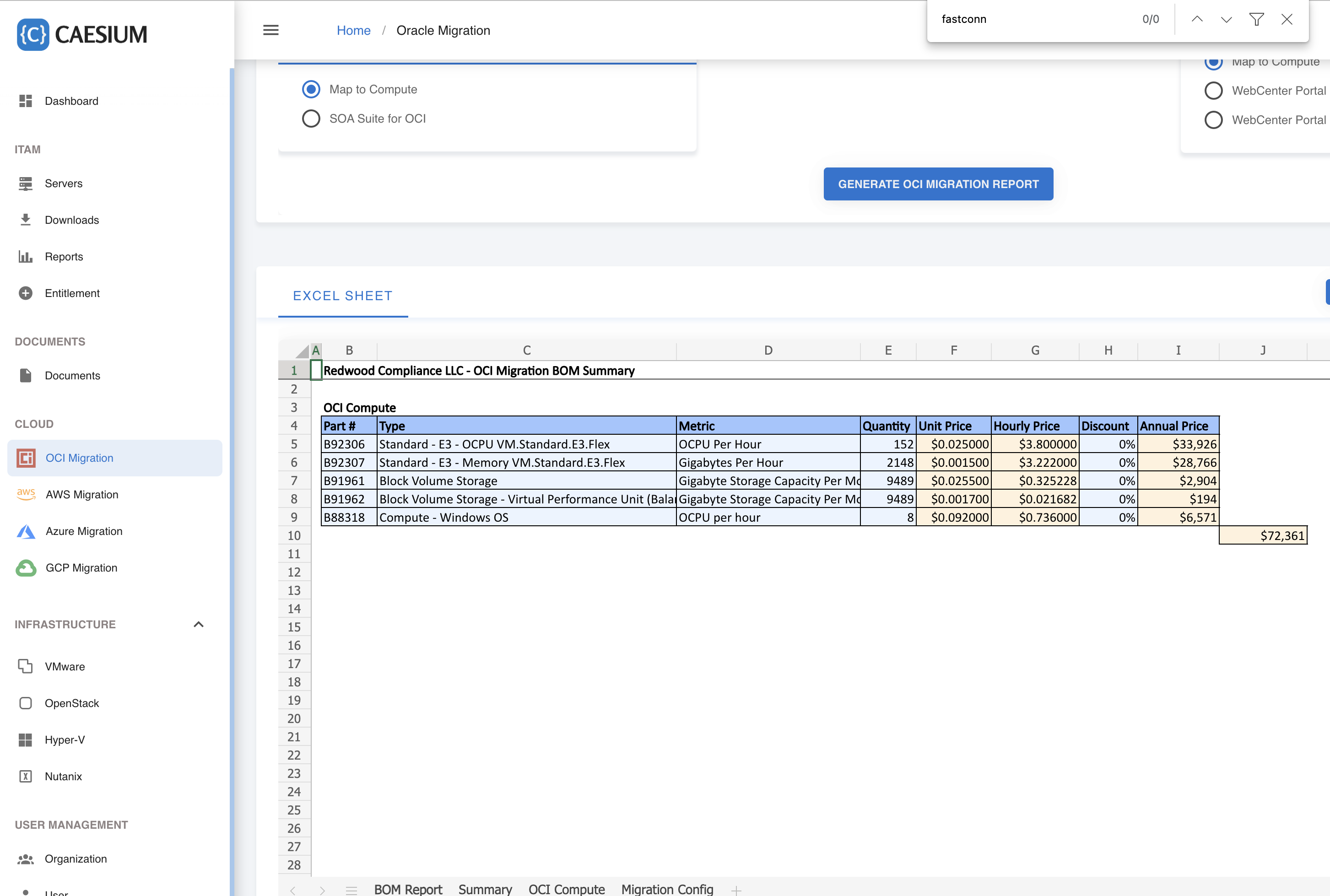Click the find input containing fastconn
Screen dimensions: 1330x896
click(x=1034, y=19)
